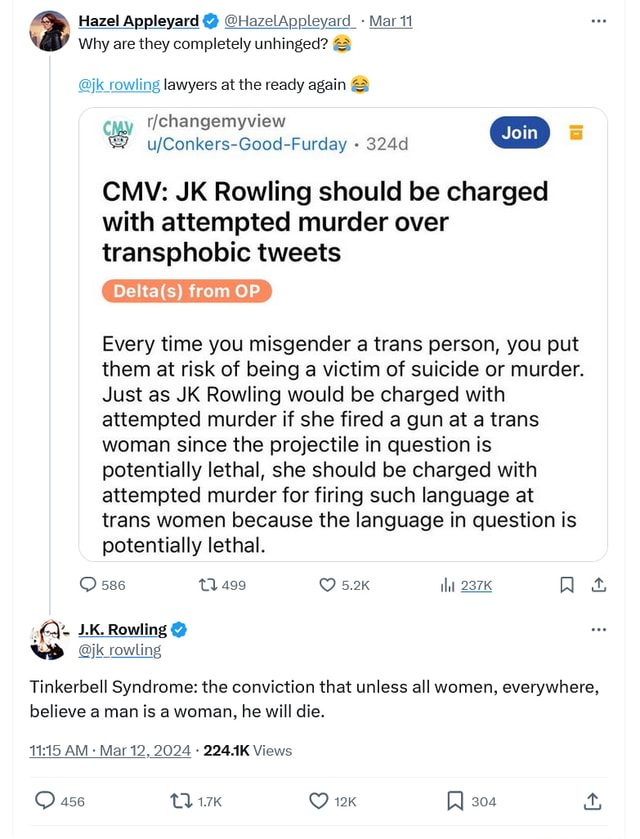Like Hazel Appleyard's tweet
This screenshot has width=640, height=839.
[x=328, y=585]
